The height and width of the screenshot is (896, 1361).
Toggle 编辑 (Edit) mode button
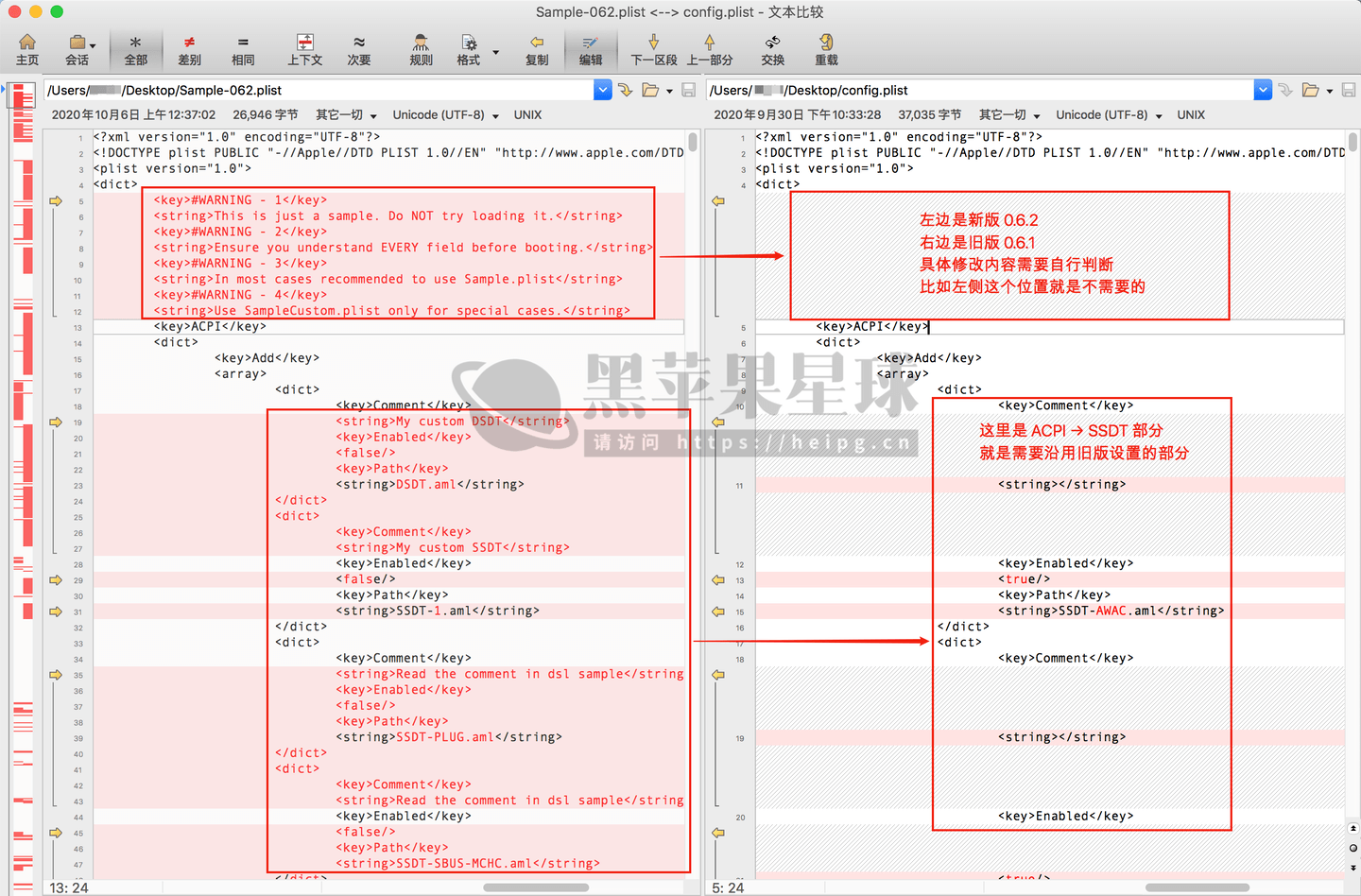tap(591, 49)
